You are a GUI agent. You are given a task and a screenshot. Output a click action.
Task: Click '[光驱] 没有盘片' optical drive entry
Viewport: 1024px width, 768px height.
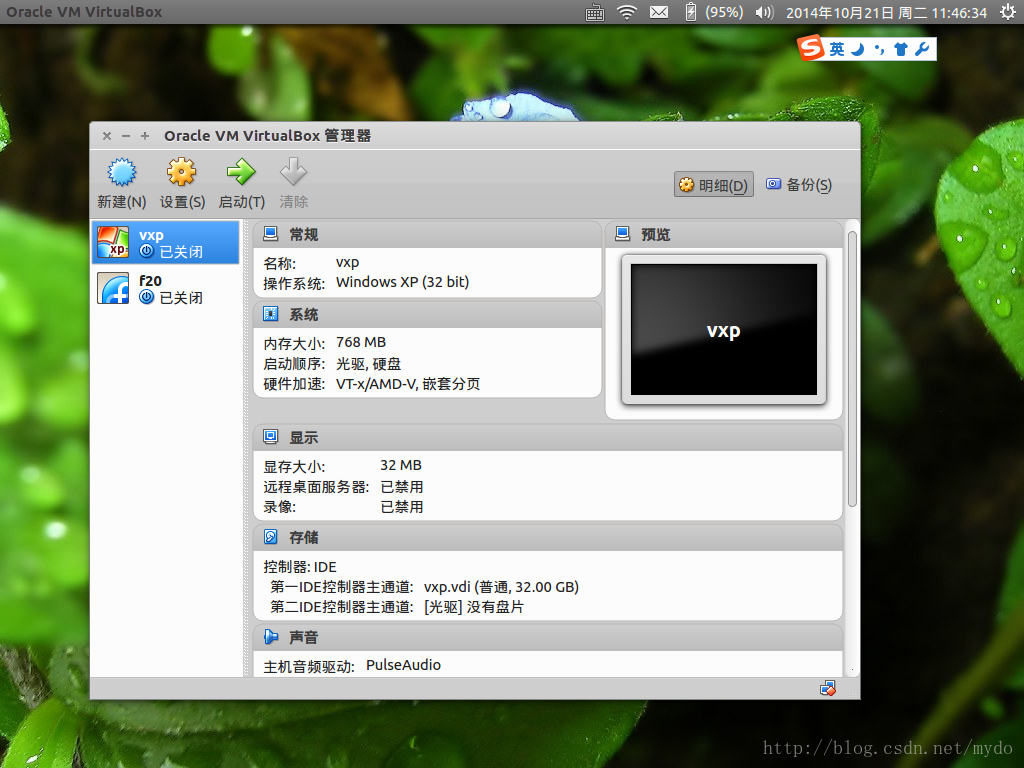473,607
